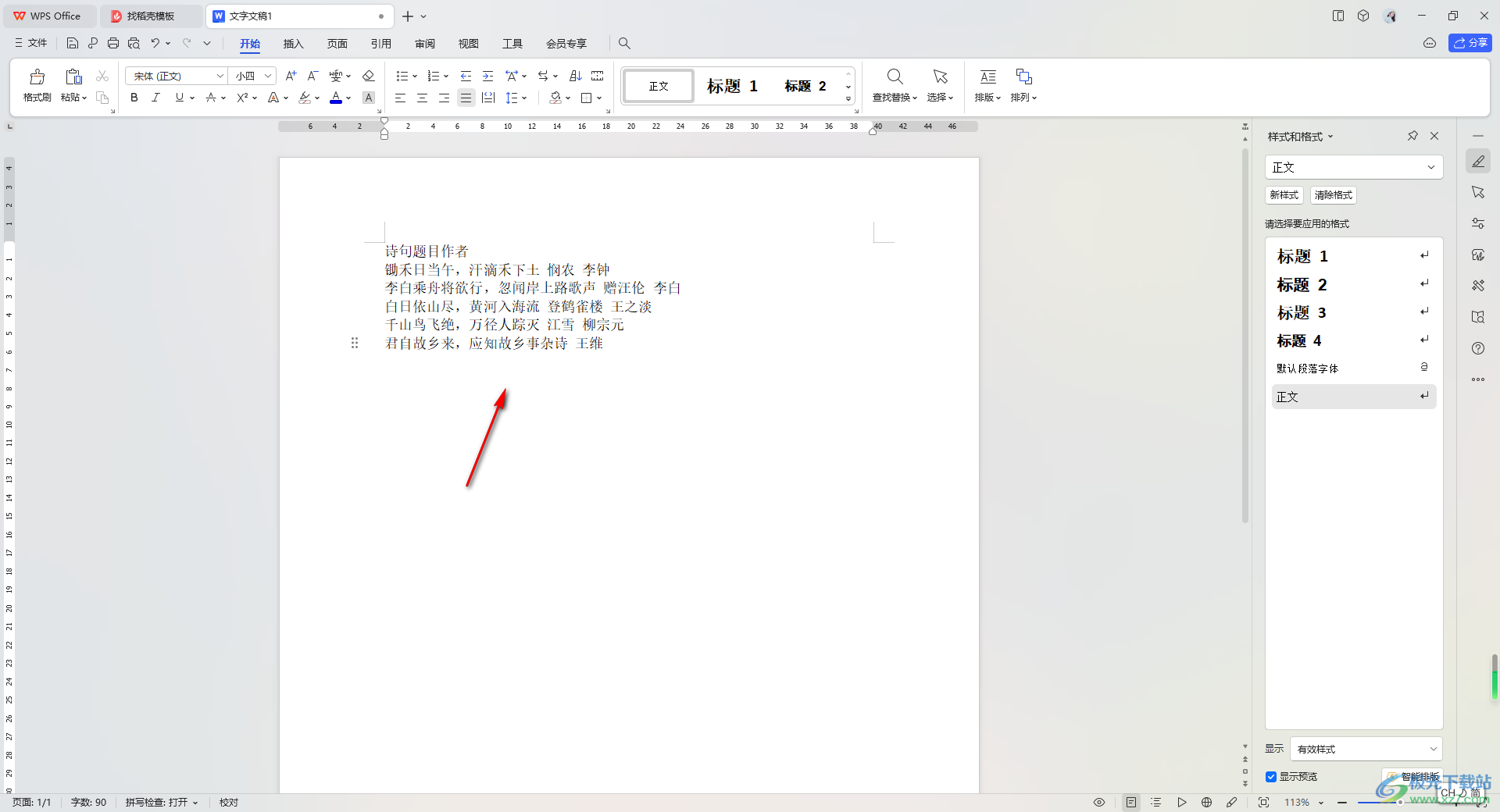Click the Print Preview icon
The height and width of the screenshot is (812, 1500).
[x=134, y=43]
